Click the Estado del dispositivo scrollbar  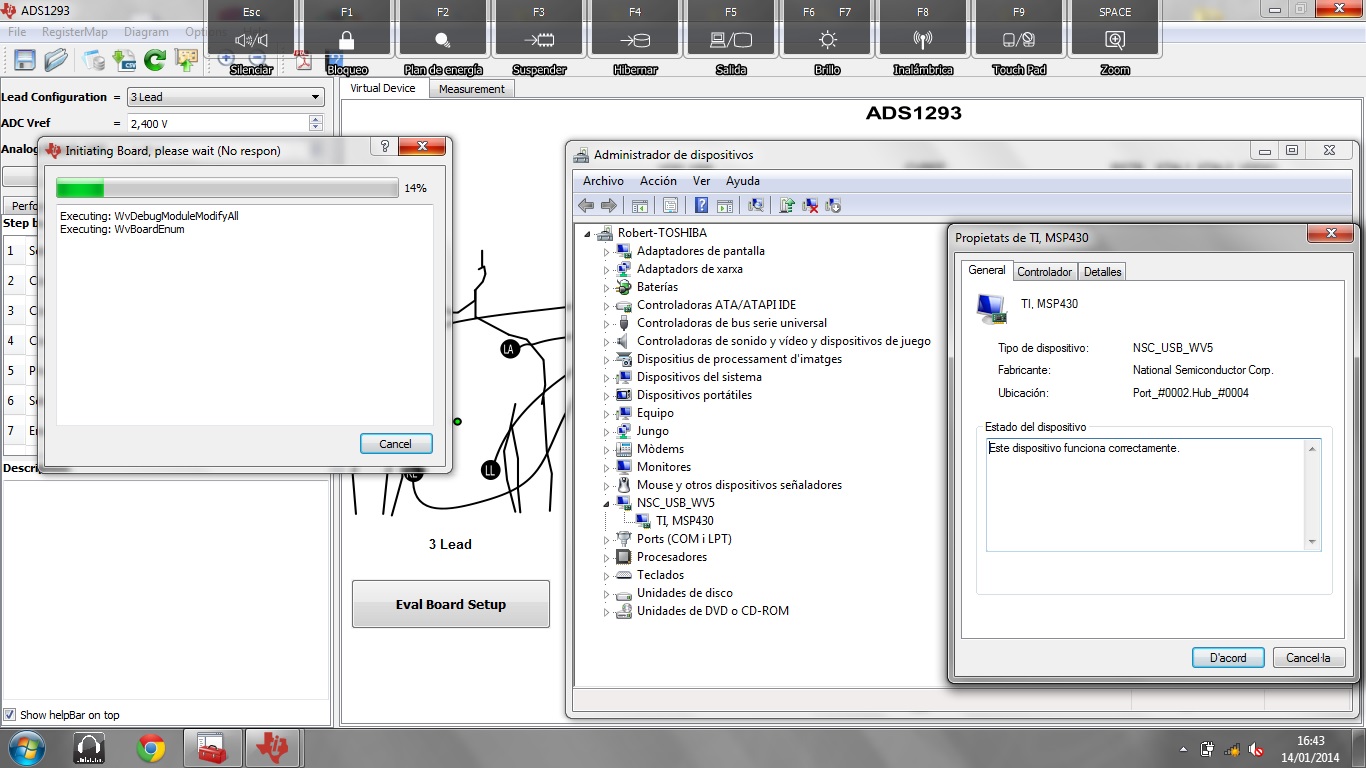[1312, 495]
